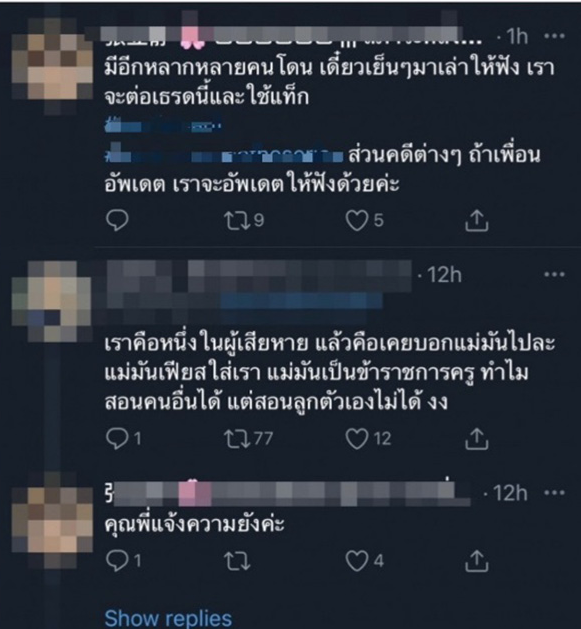The image size is (581, 629).
Task: Share the bottom tweet with 4 likes
Action: click(x=476, y=560)
